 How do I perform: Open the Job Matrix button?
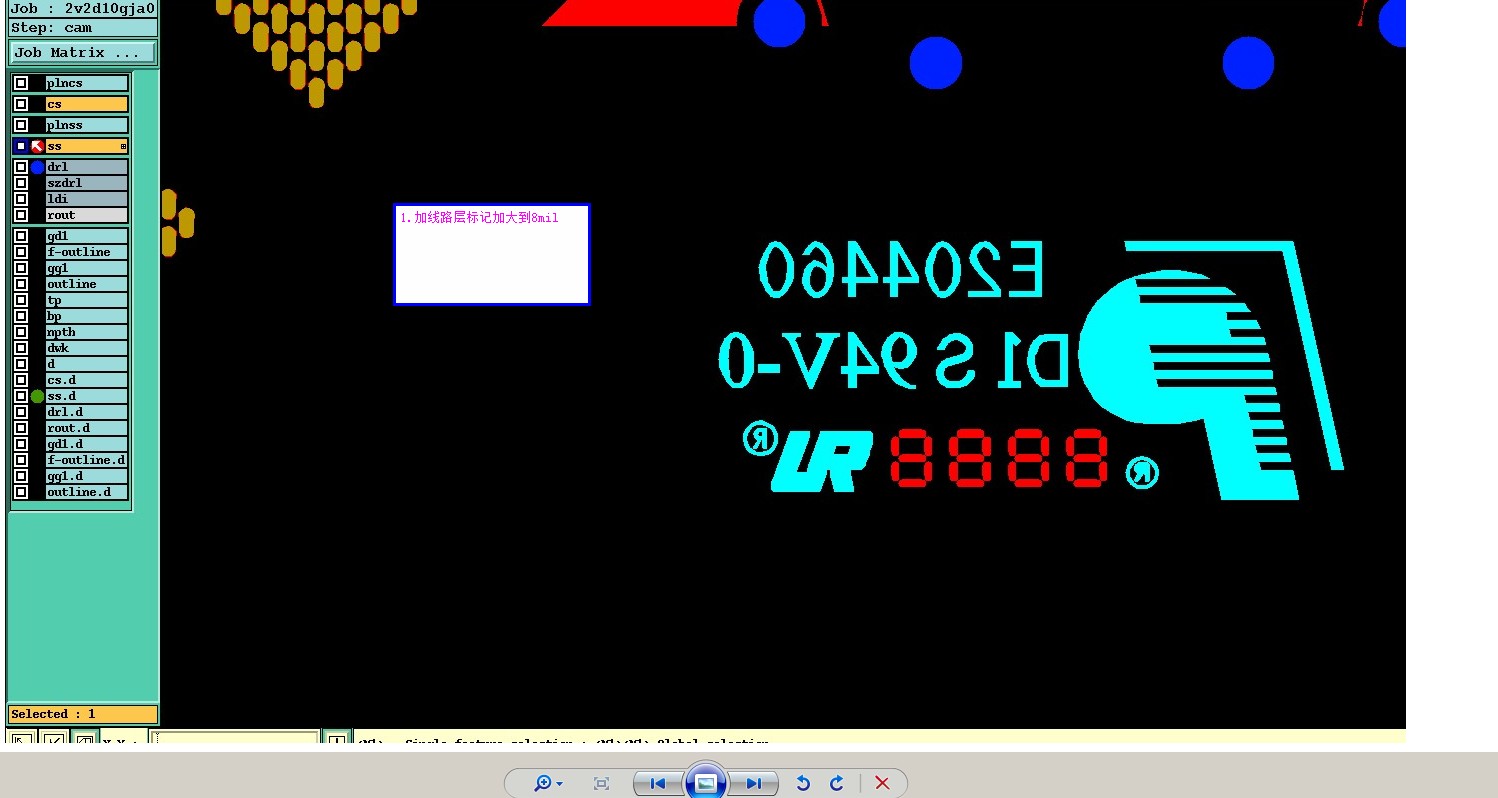pyautogui.click(x=83, y=53)
